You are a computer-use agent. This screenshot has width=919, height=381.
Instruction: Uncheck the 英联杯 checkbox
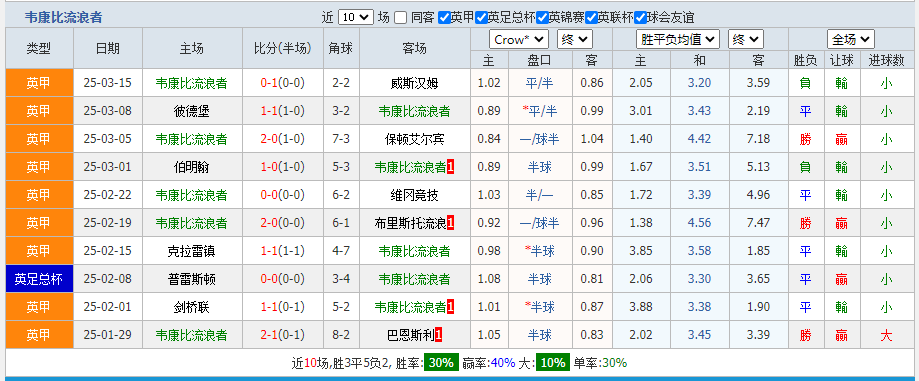591,18
